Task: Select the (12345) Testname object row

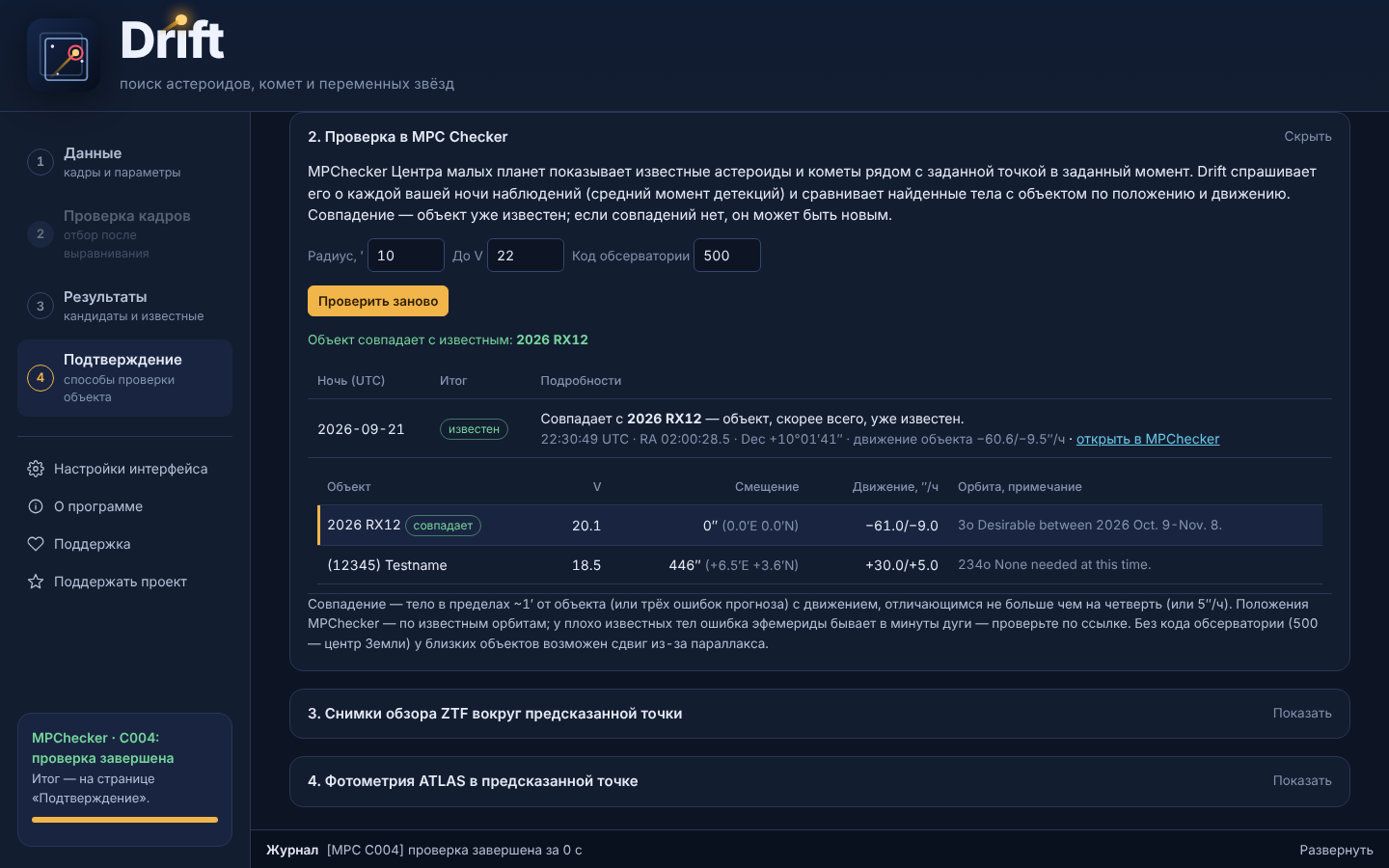Action: tap(820, 565)
